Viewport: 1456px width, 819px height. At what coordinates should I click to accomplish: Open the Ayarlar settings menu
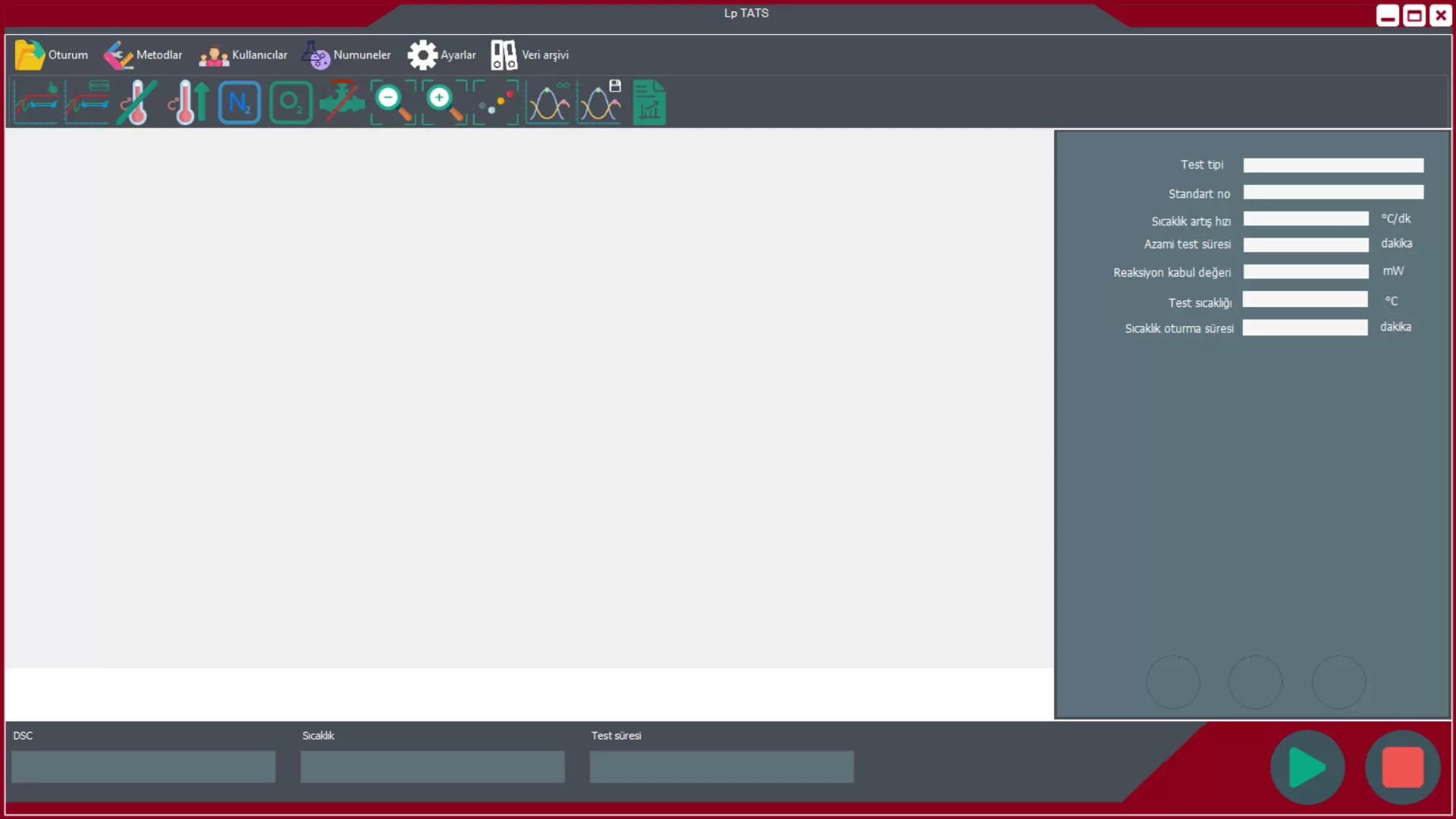442,55
